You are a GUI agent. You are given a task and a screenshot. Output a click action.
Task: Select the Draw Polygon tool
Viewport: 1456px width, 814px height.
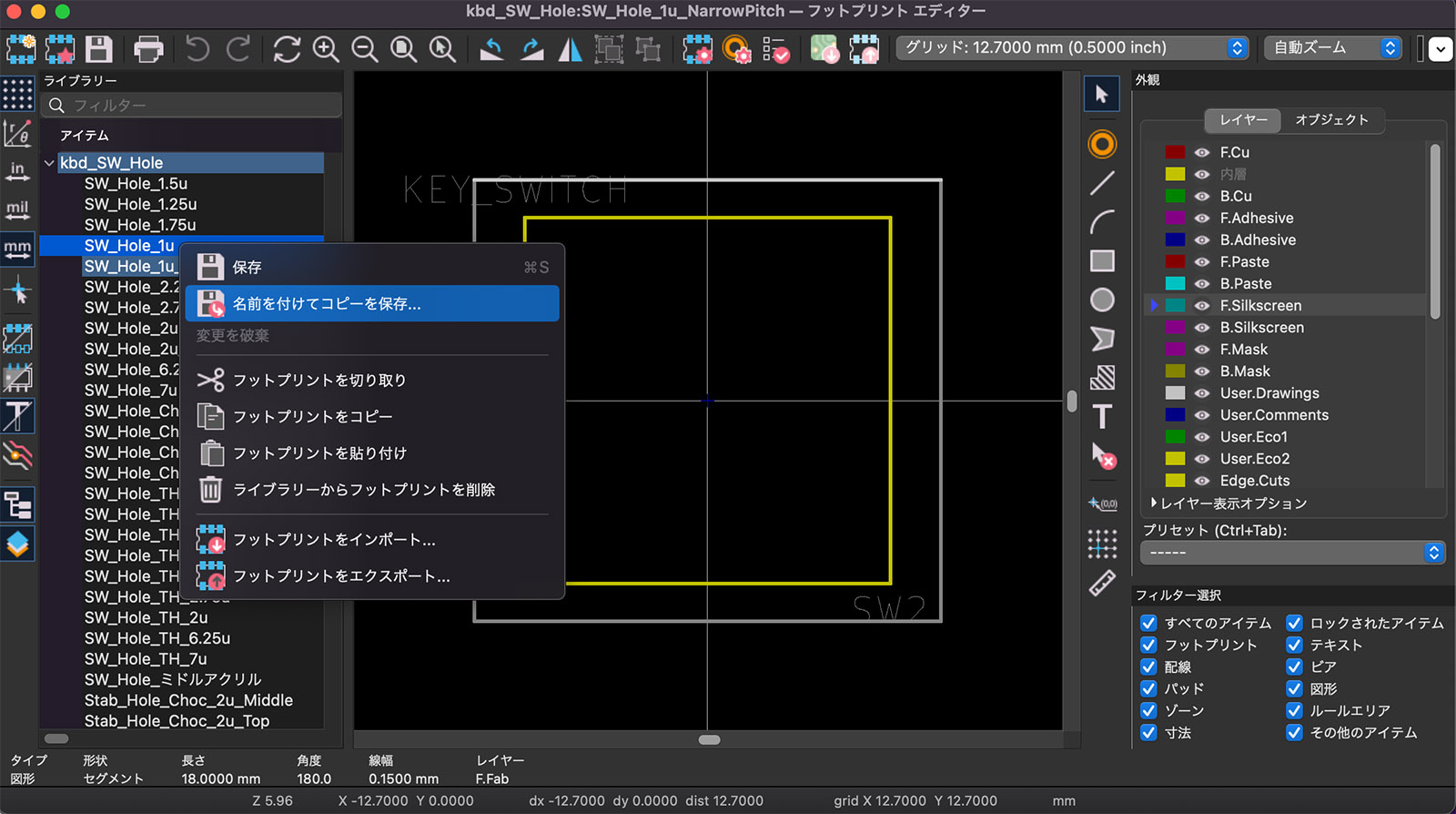point(1102,339)
